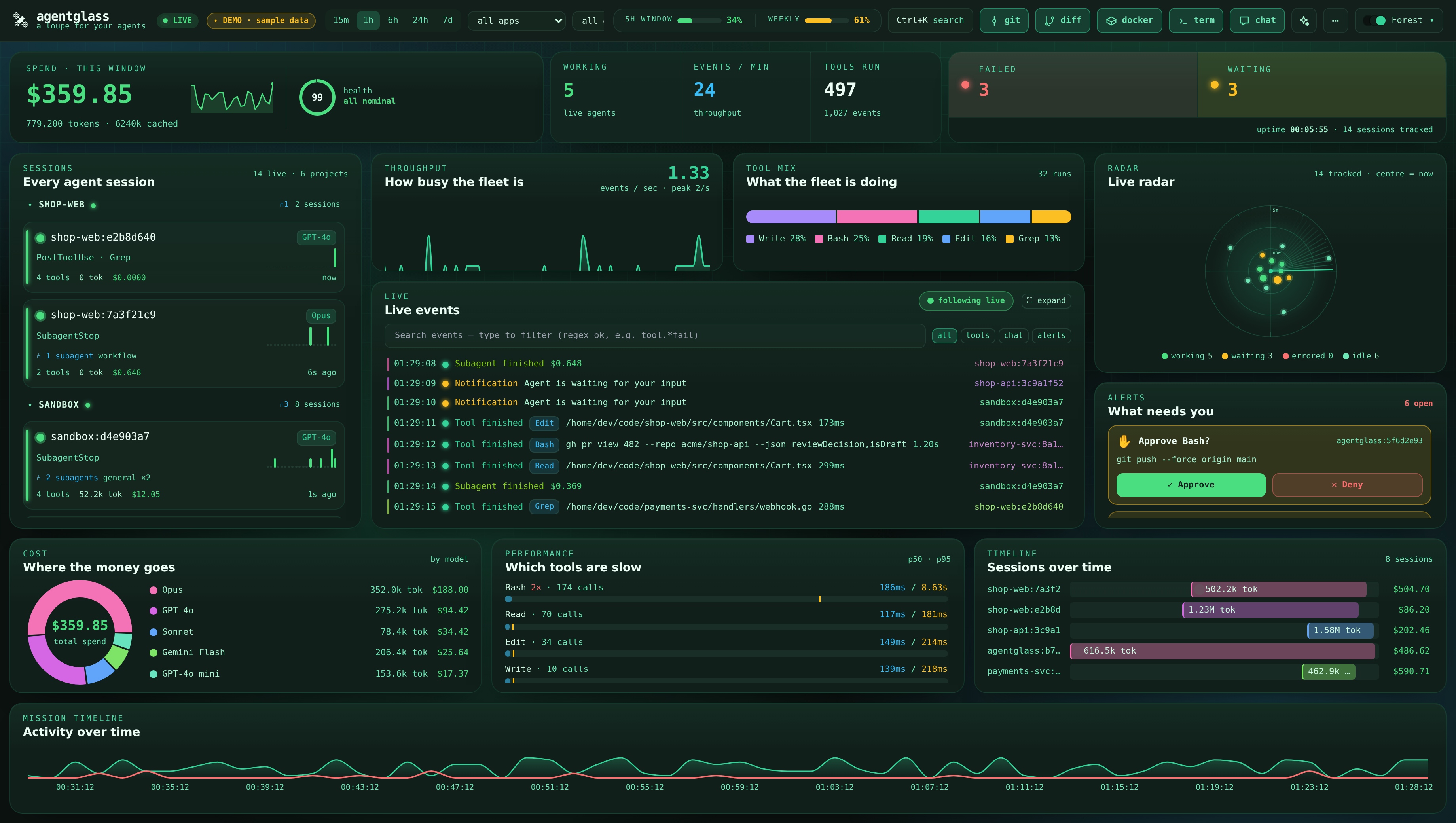Image resolution: width=1456 pixels, height=823 pixels.
Task: Select the 24h time range
Action: 420,20
